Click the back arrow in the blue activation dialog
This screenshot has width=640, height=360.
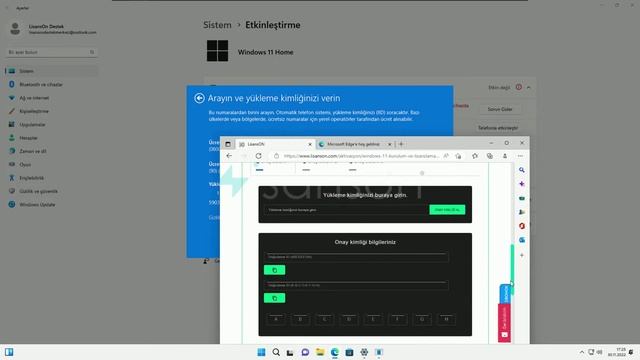point(199,98)
